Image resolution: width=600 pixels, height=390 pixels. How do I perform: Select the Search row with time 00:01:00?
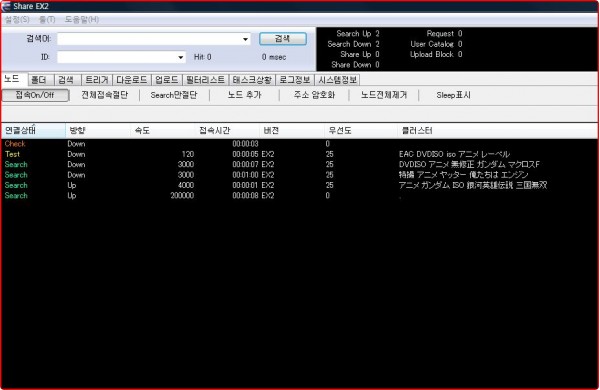tap(300, 175)
